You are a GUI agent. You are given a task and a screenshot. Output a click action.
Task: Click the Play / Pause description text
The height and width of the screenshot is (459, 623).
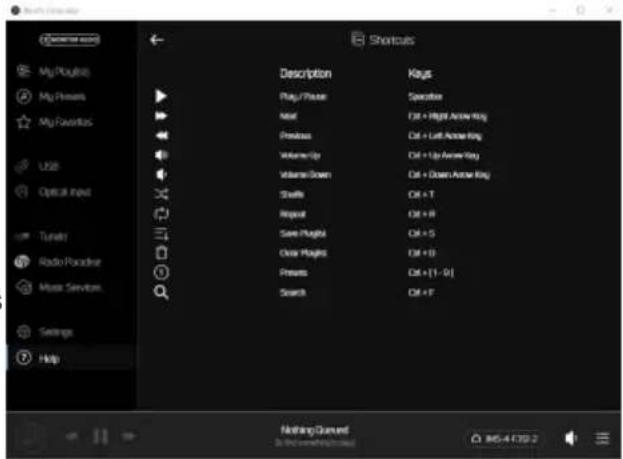[303, 97]
